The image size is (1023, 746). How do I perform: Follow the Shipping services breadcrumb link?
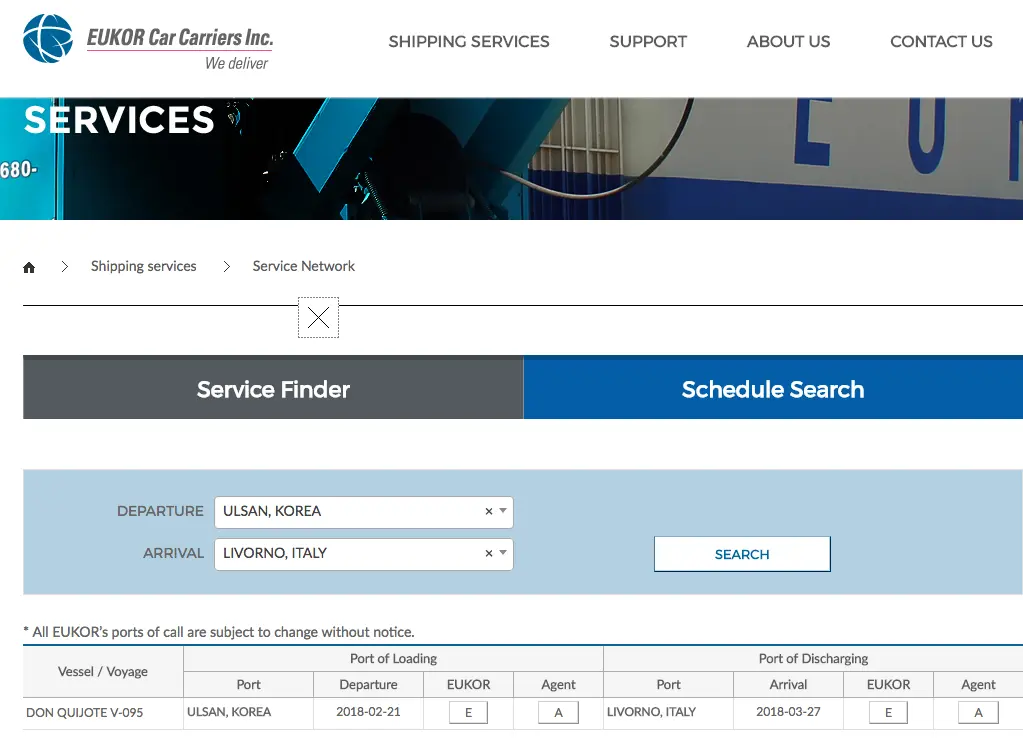tap(144, 266)
